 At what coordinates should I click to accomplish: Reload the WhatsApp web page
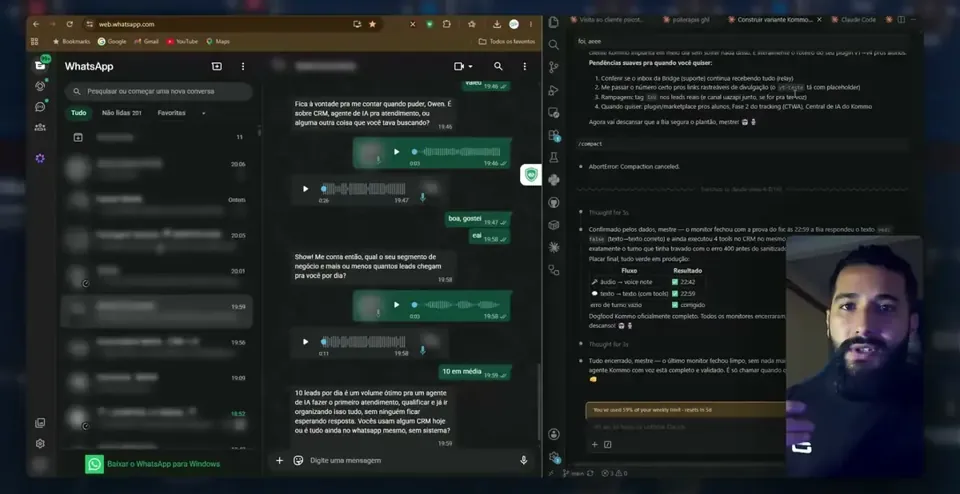pos(70,24)
